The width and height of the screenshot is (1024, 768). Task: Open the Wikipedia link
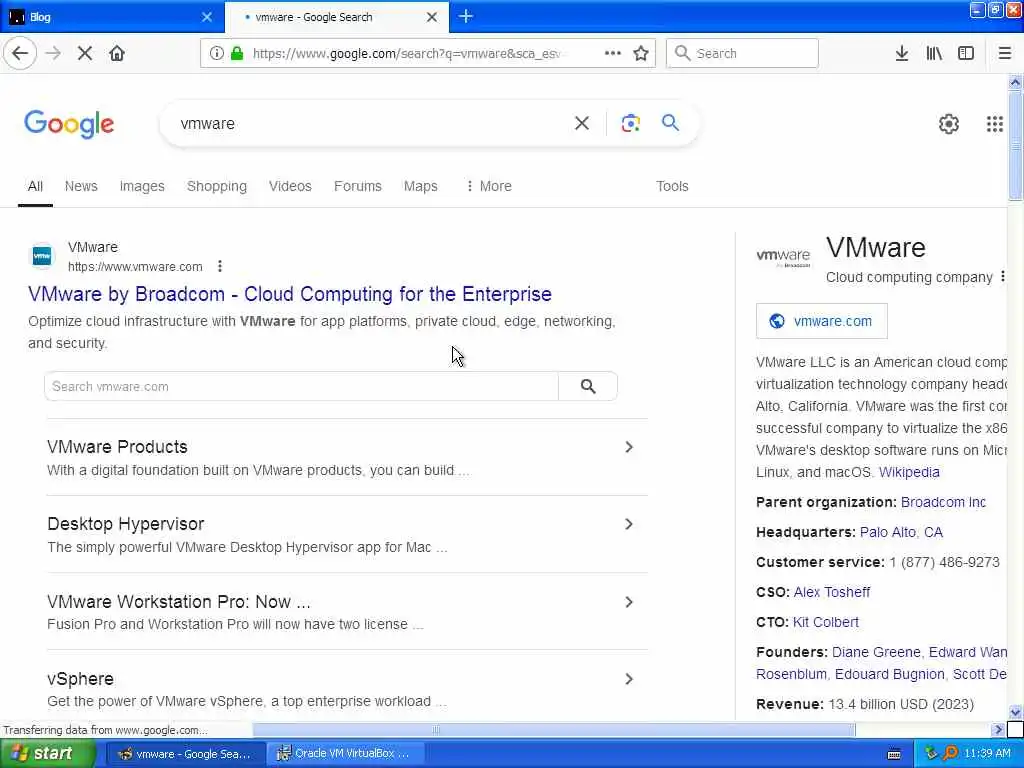tap(909, 472)
